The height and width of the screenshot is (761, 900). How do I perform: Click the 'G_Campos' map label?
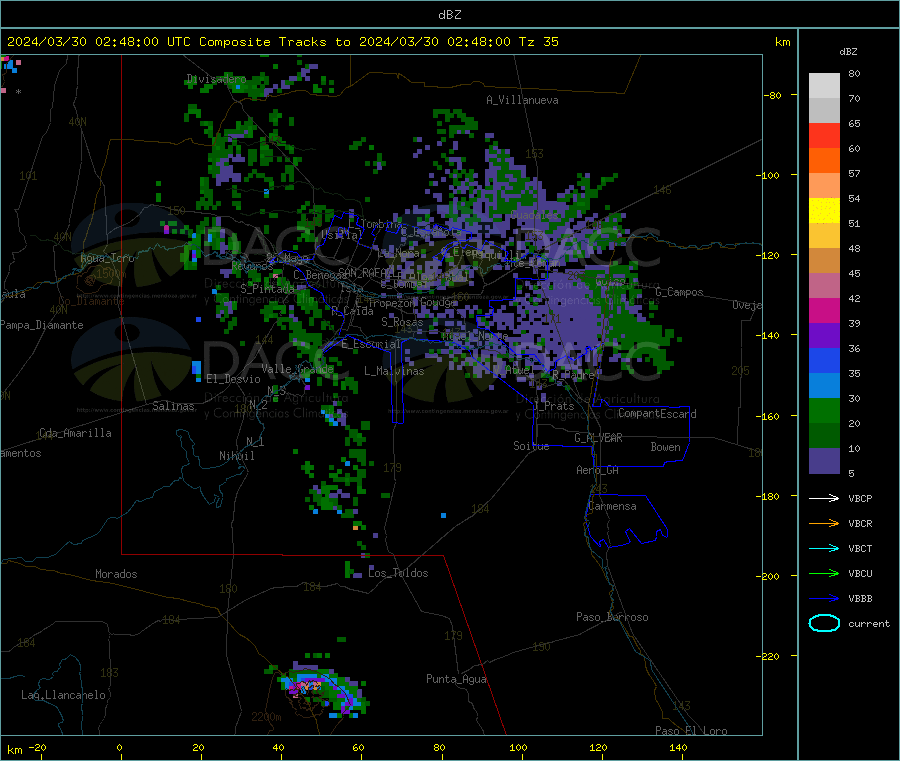click(679, 292)
